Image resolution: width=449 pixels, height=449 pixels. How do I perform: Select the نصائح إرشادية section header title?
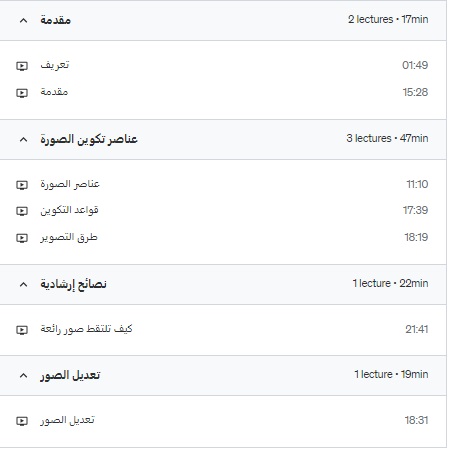tap(73, 284)
